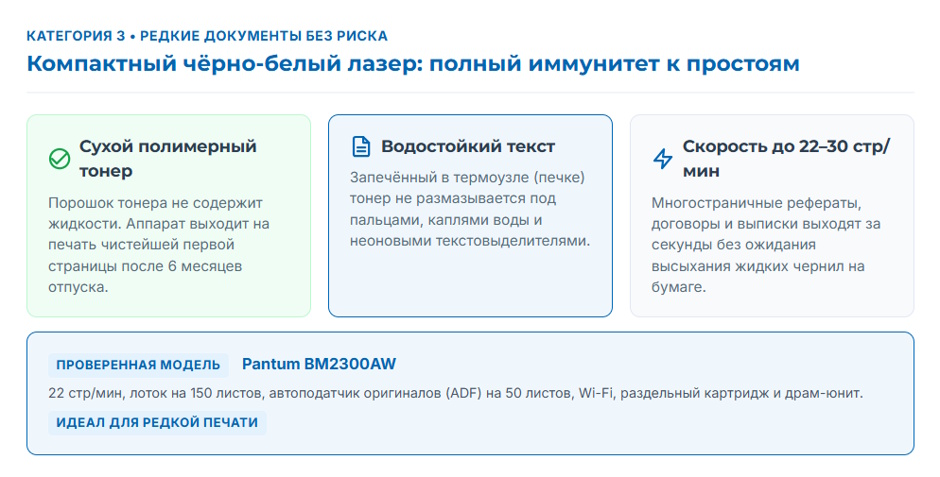The width and height of the screenshot is (940, 477).
Task: Click the КАТЕГОРИЯ 3 • РЕДКИЕ ДОКУМЕНТЫ БЕЗ РИСКА label
Action: pos(207,36)
